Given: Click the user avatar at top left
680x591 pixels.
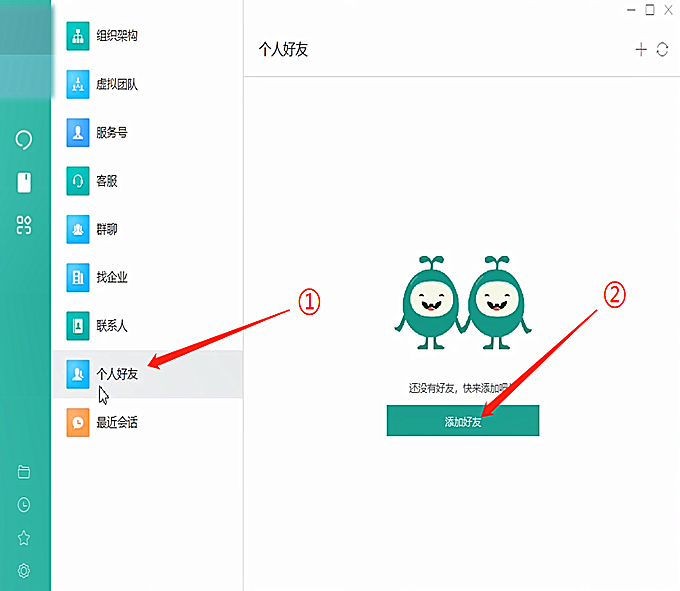Looking at the screenshot, I should click(25, 49).
